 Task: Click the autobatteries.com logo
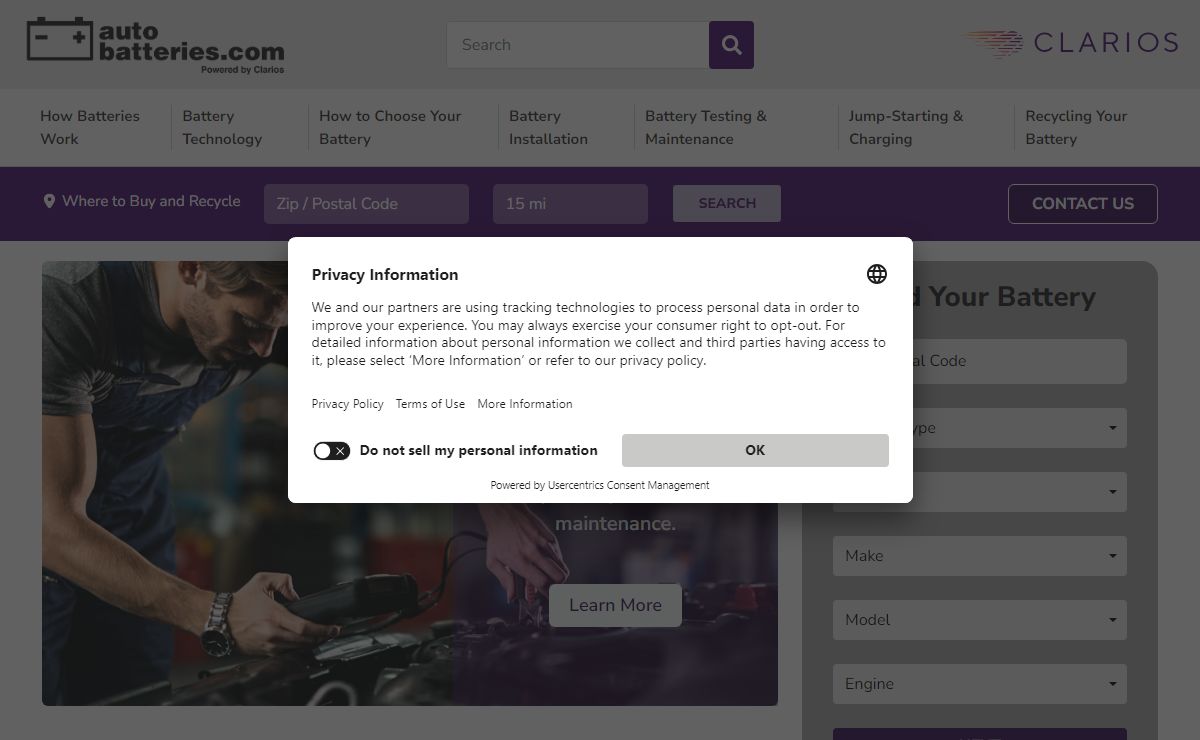tap(156, 45)
